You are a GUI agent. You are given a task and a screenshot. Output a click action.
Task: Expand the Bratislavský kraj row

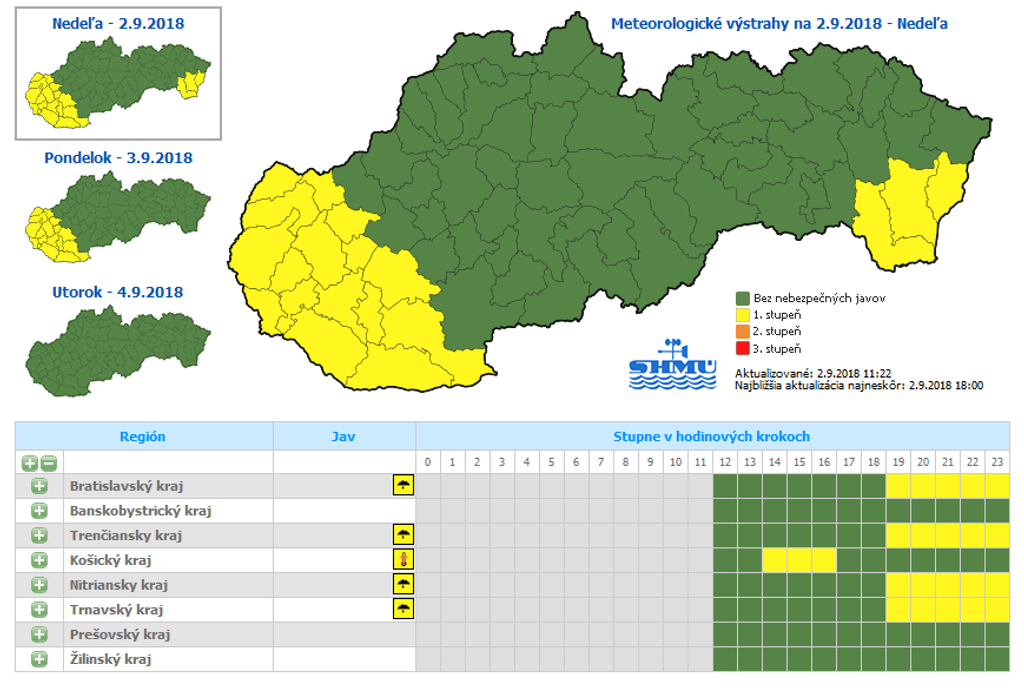point(39,486)
